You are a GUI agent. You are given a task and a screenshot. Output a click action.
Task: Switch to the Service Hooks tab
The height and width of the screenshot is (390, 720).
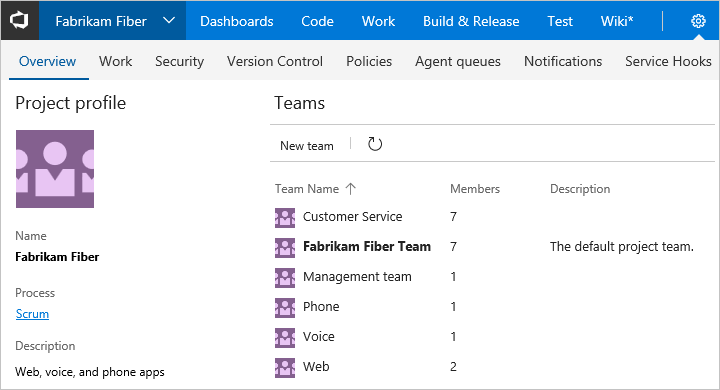[668, 61]
